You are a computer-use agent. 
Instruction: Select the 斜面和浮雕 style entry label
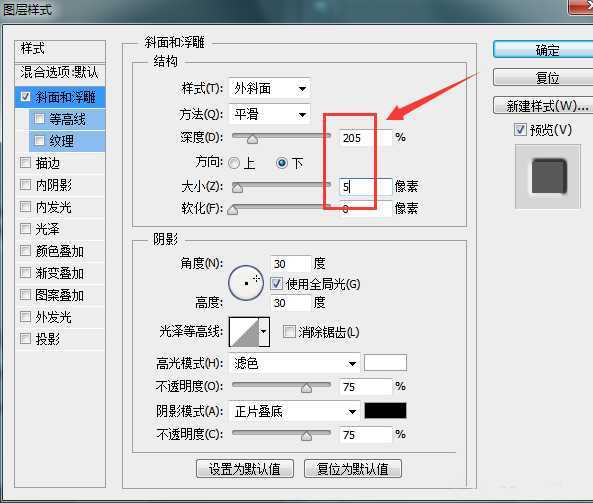click(65, 97)
